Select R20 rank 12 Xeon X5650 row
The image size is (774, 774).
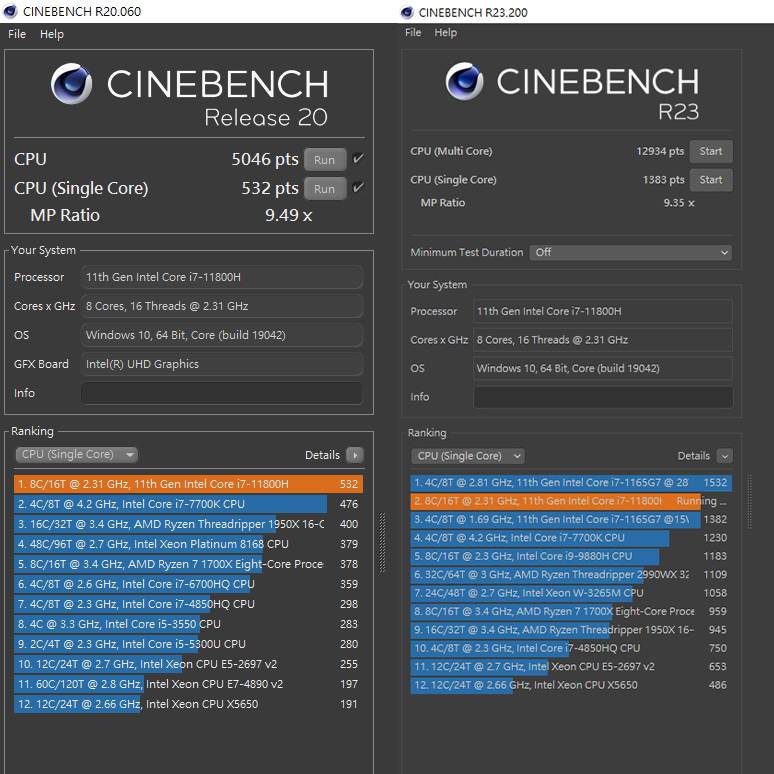pos(188,704)
